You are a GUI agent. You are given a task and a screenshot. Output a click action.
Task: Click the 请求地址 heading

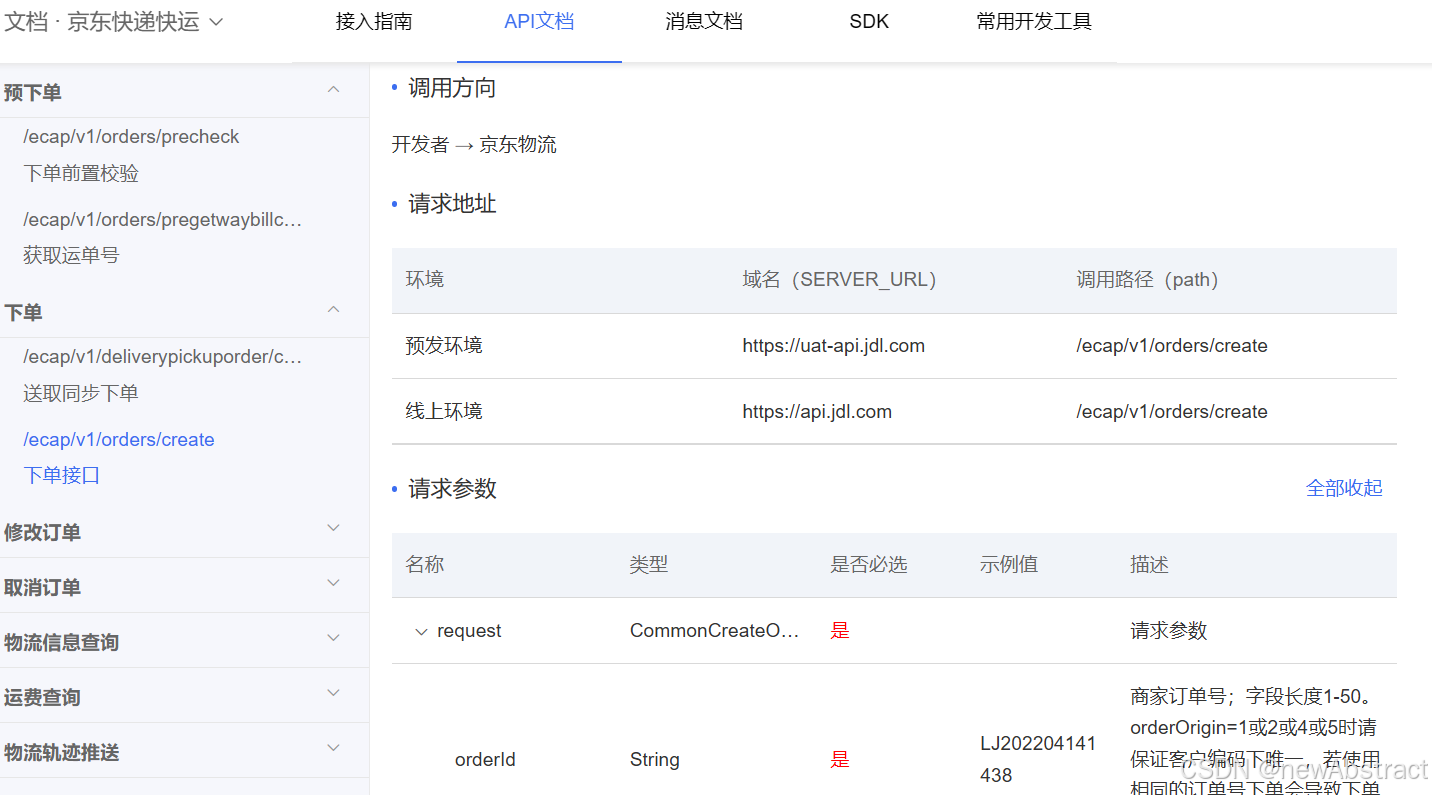452,204
